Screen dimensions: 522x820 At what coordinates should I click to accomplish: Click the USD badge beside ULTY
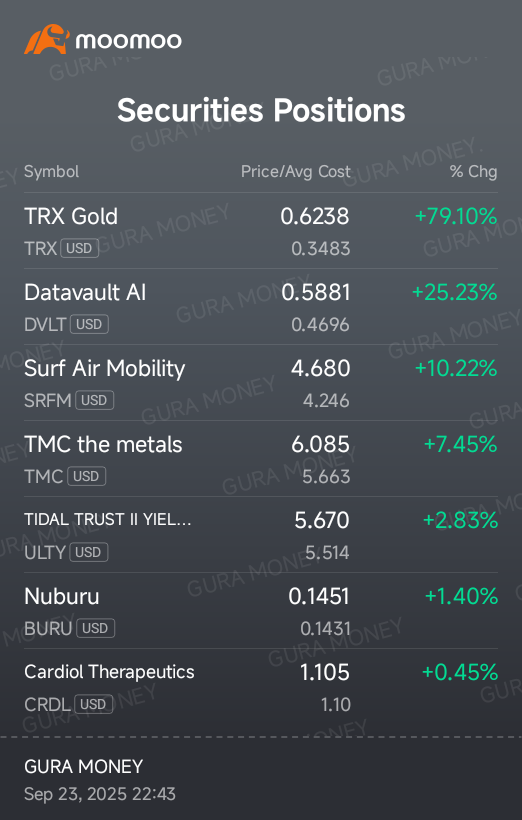click(88, 552)
